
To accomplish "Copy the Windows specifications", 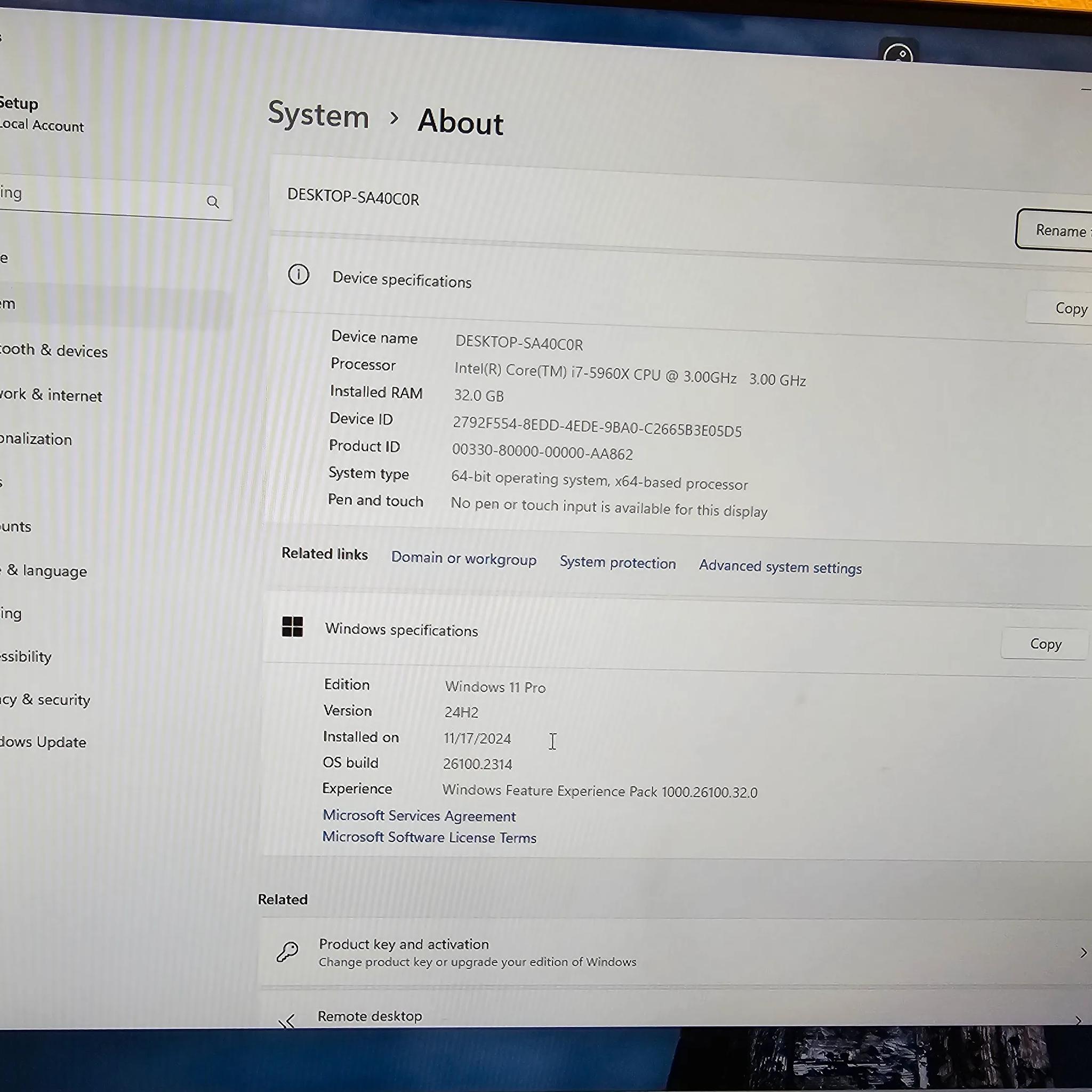I will [1045, 644].
